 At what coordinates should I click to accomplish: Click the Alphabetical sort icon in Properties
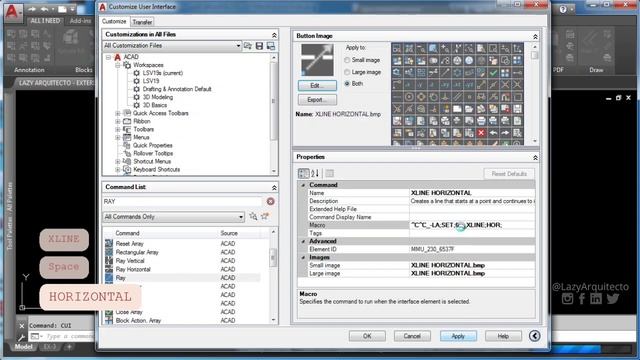coord(315,173)
